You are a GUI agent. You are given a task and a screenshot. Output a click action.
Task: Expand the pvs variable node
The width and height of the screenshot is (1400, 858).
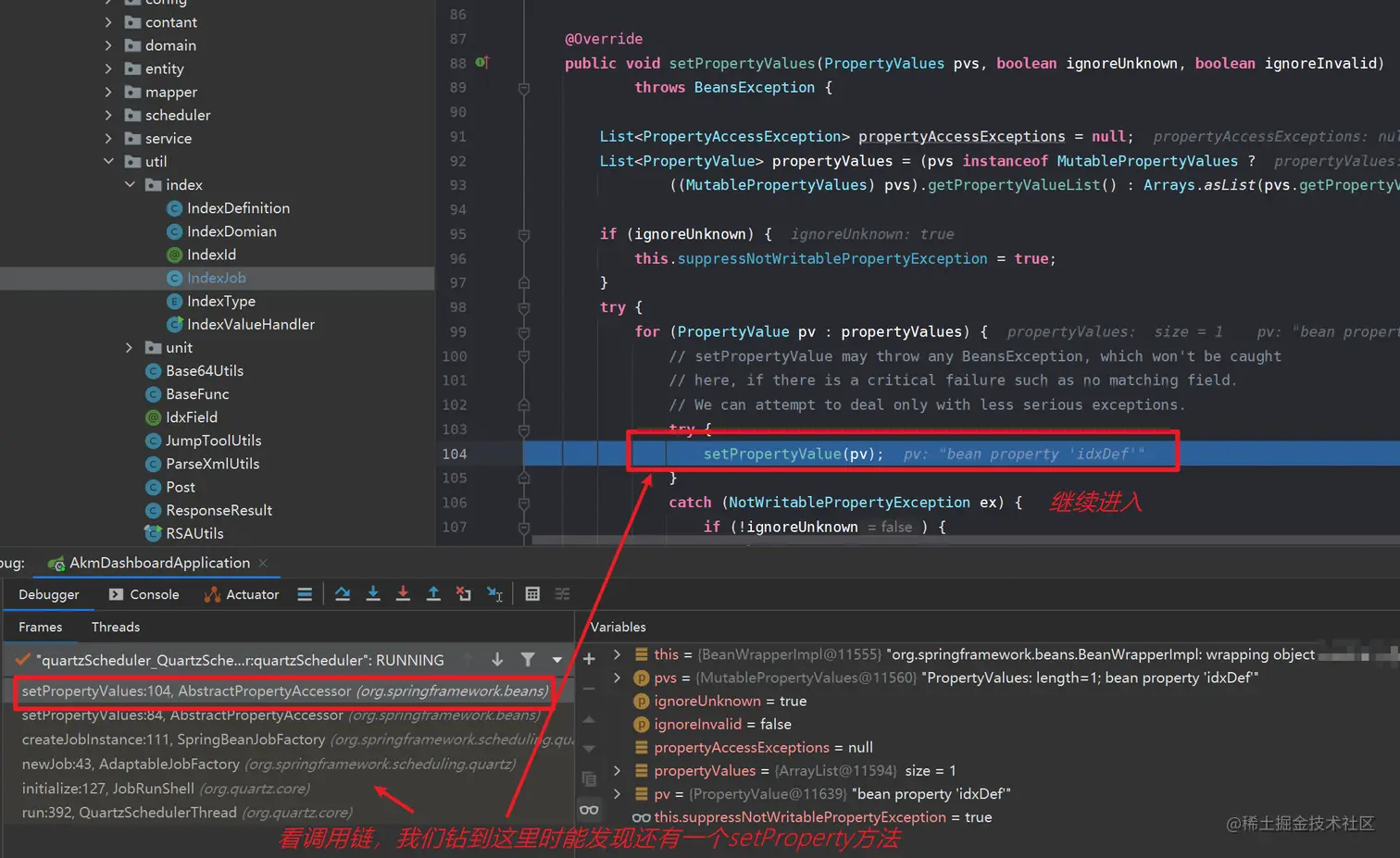(x=617, y=678)
